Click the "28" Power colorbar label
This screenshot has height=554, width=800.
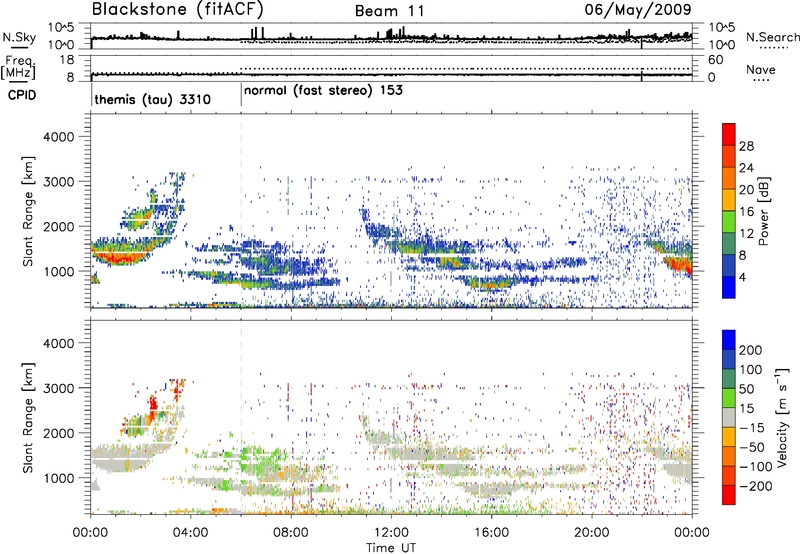point(746,146)
